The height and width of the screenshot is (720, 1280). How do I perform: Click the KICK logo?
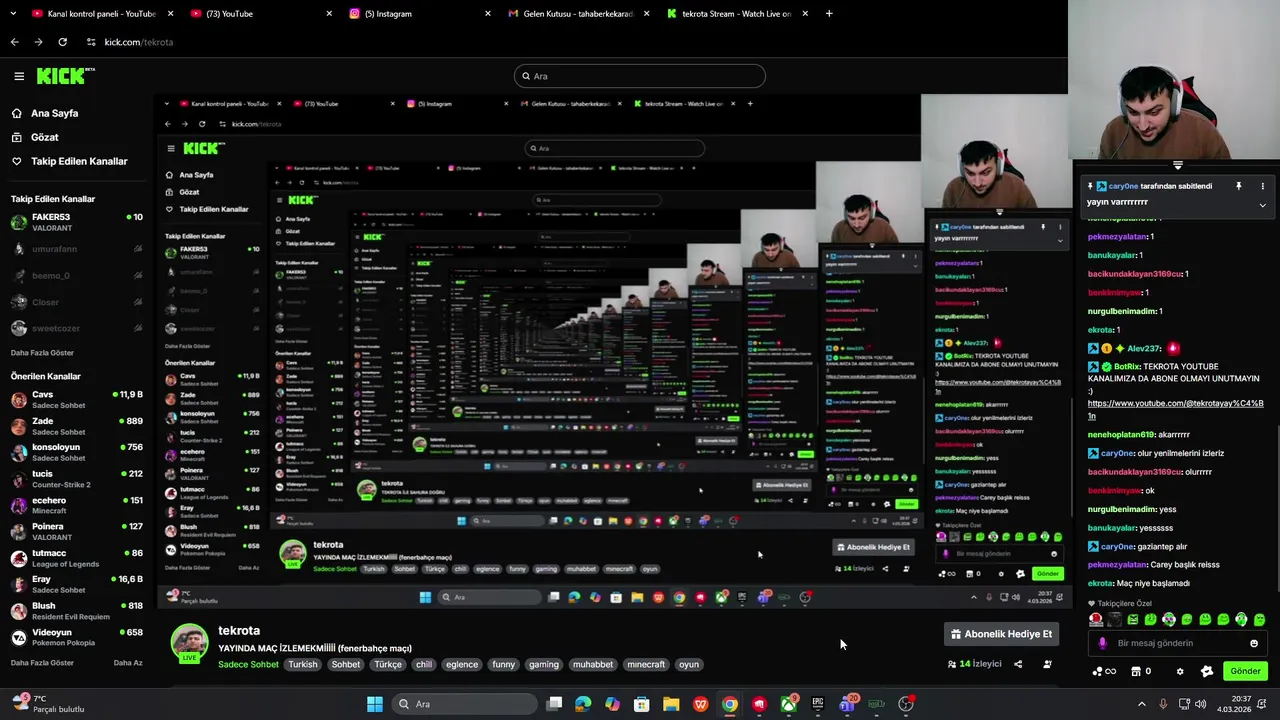65,76
